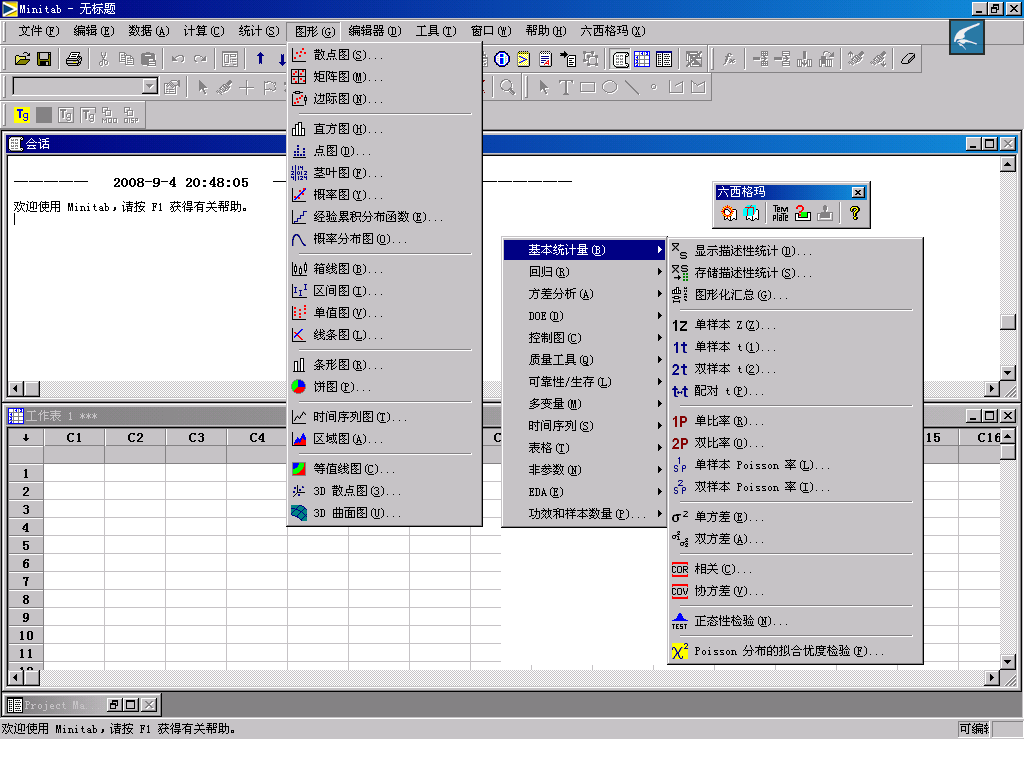Choose Paired t (配对 t) entry

(x=795, y=391)
